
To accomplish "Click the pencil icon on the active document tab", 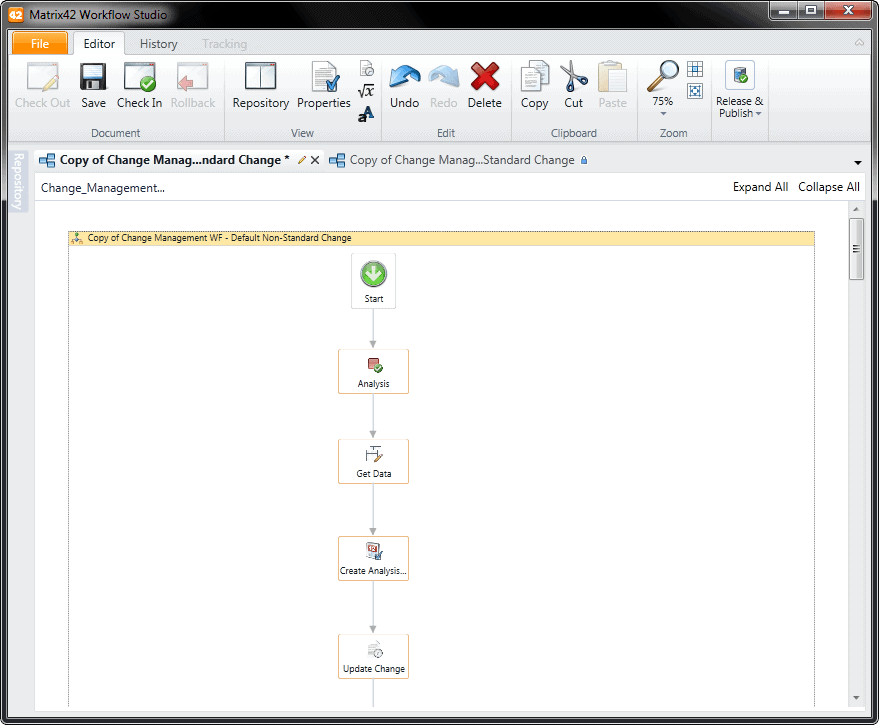I will click(302, 160).
